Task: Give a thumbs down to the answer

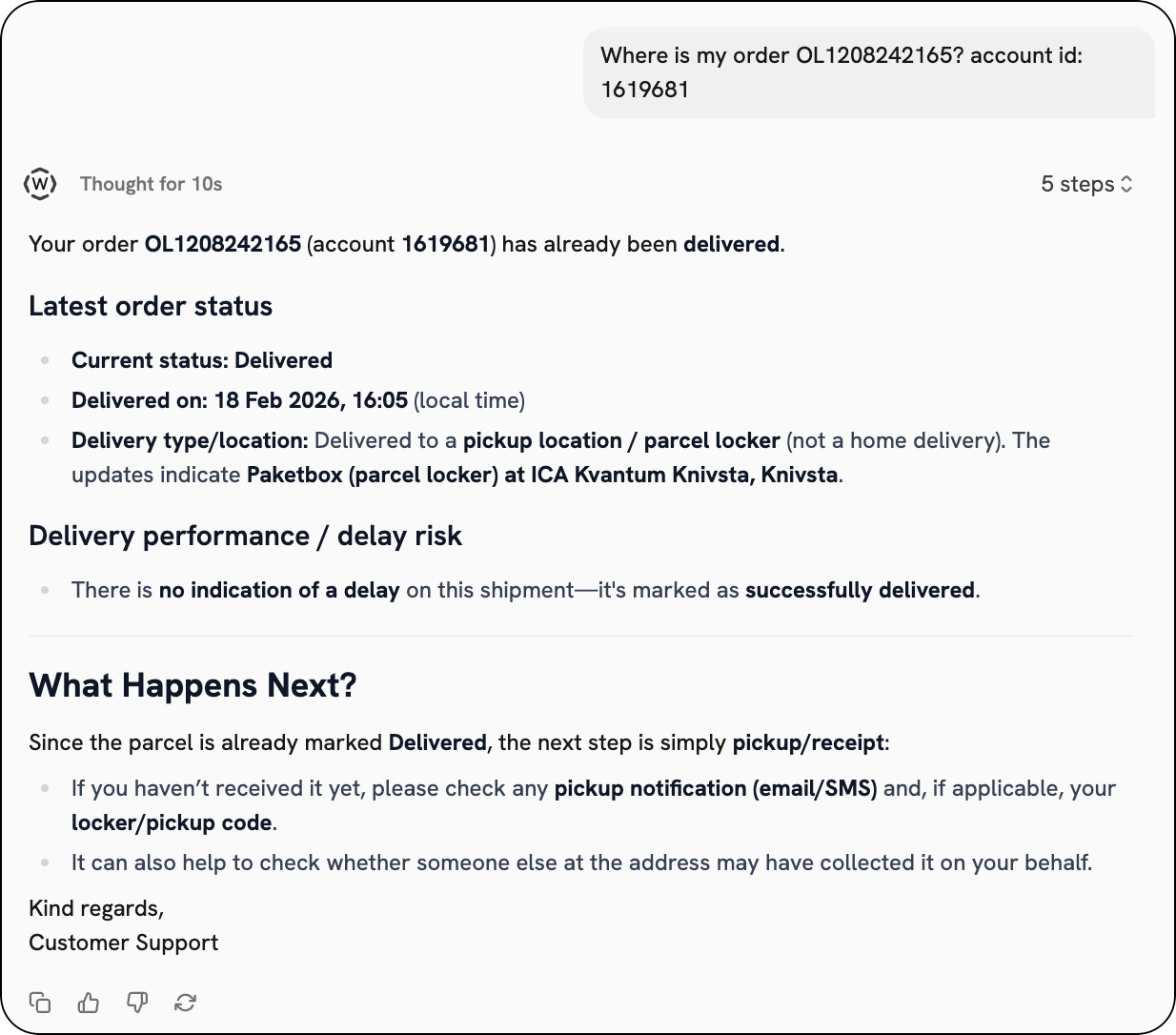Action: pyautogui.click(x=138, y=1003)
